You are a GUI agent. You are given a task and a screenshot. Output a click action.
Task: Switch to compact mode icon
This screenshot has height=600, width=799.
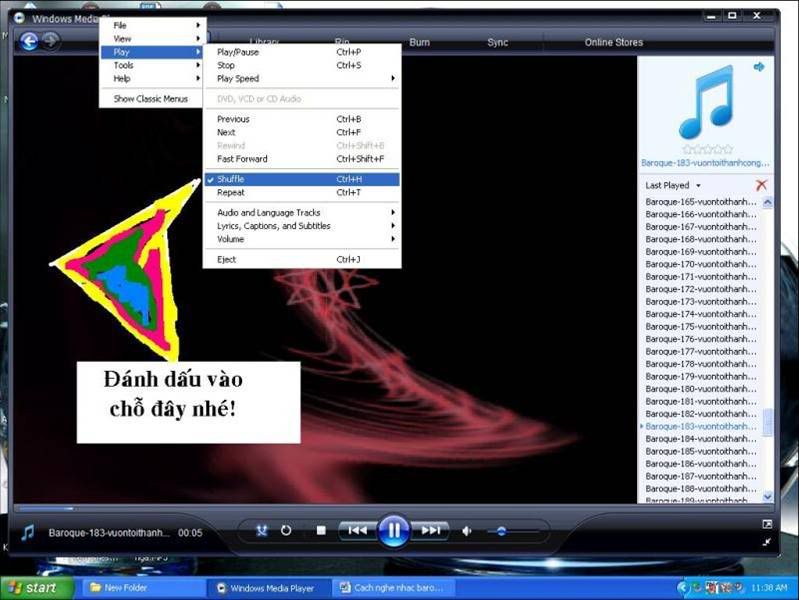[767, 542]
